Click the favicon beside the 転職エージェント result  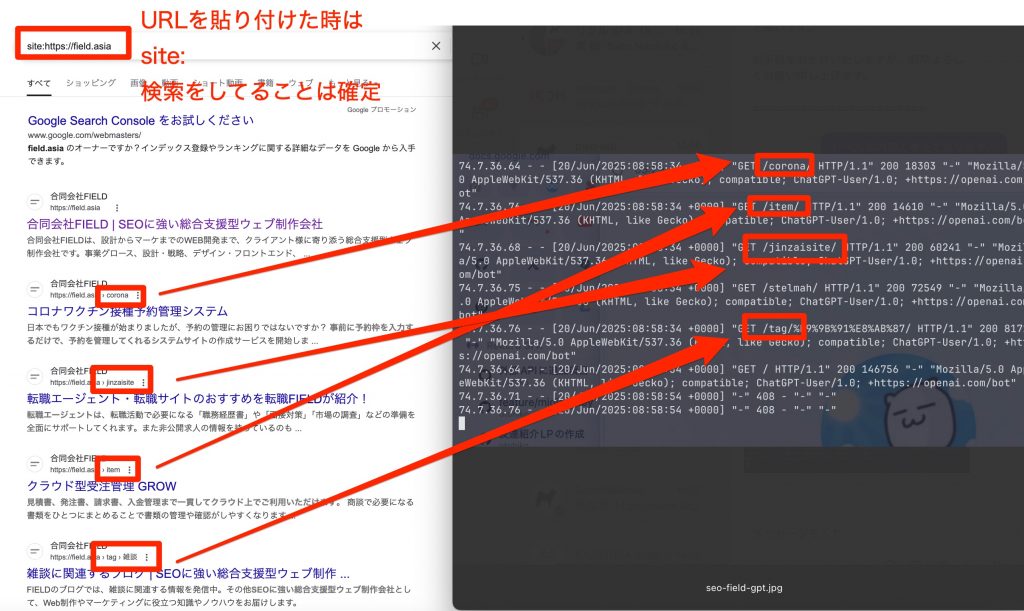click(x=35, y=377)
